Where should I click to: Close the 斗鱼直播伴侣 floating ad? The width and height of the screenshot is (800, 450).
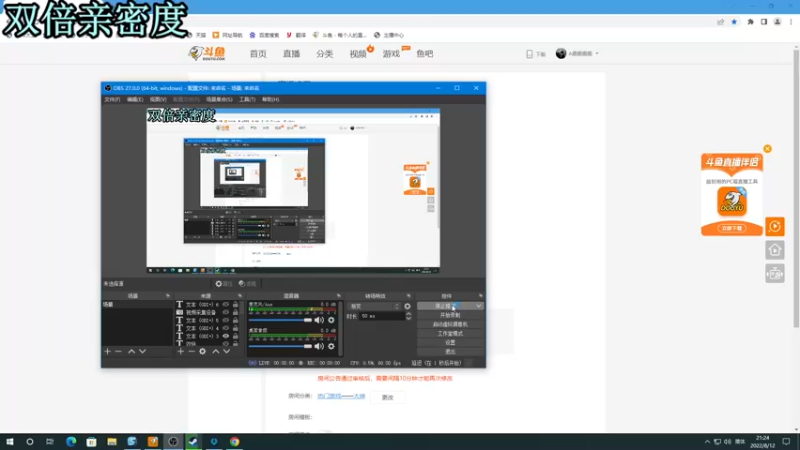click(767, 149)
